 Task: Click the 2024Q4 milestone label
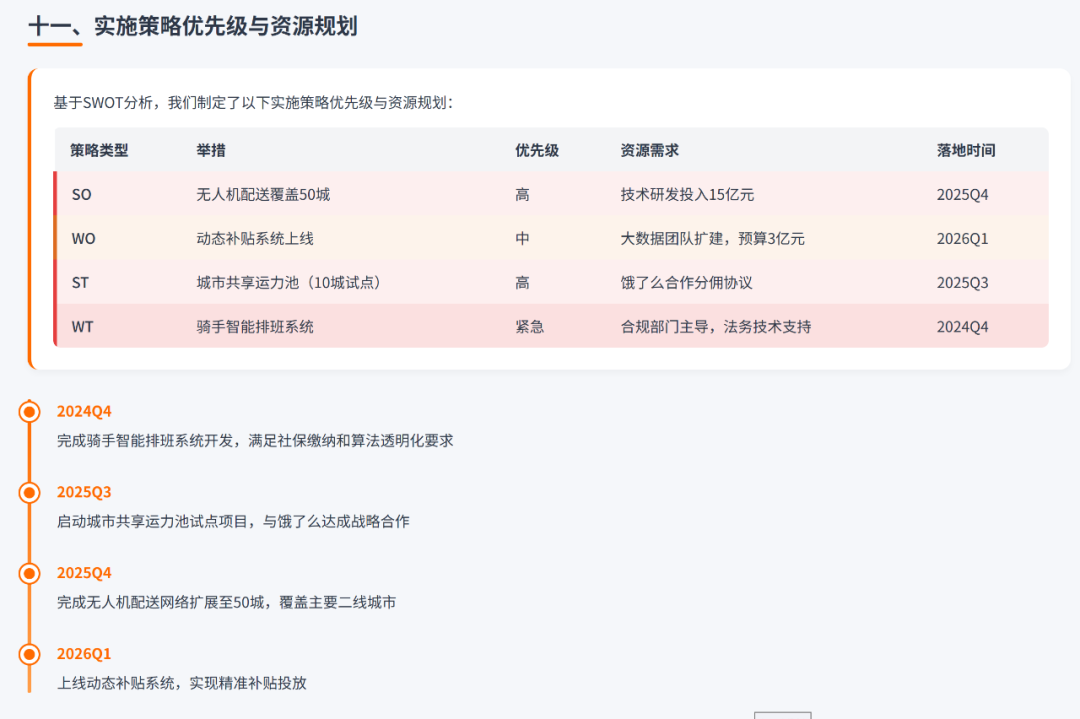82,410
